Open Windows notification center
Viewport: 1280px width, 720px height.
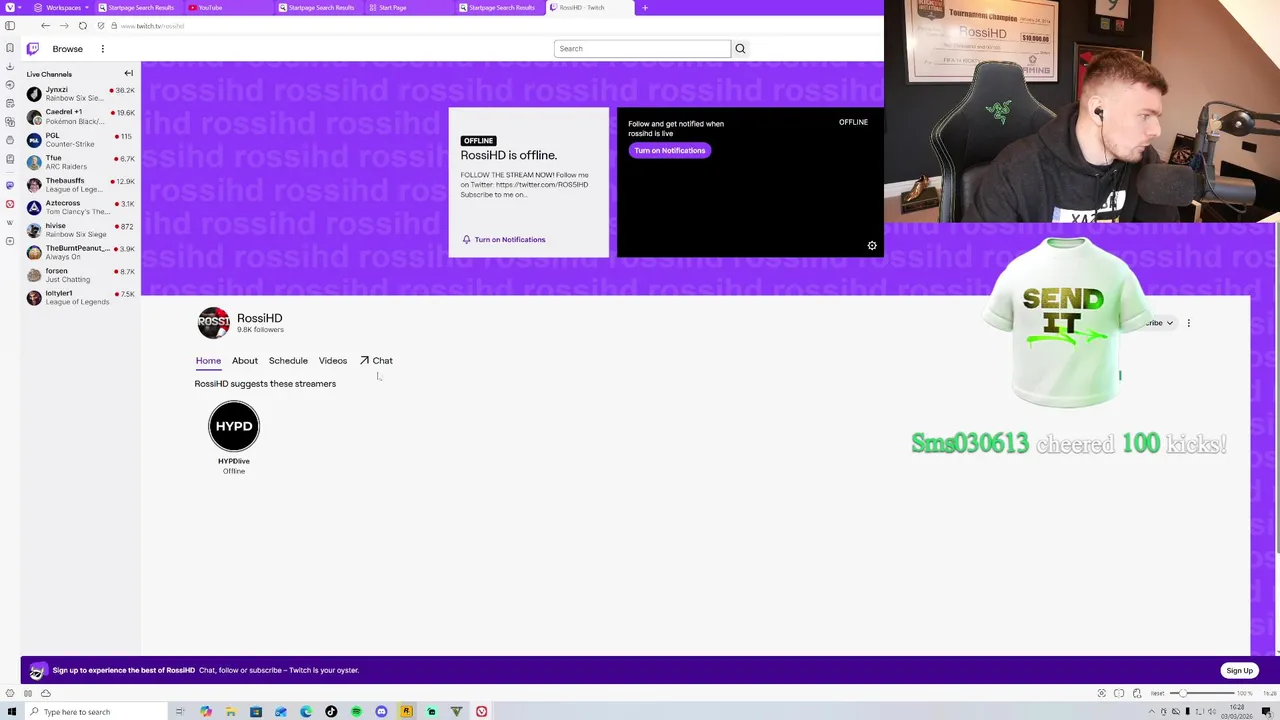tap(1266, 711)
